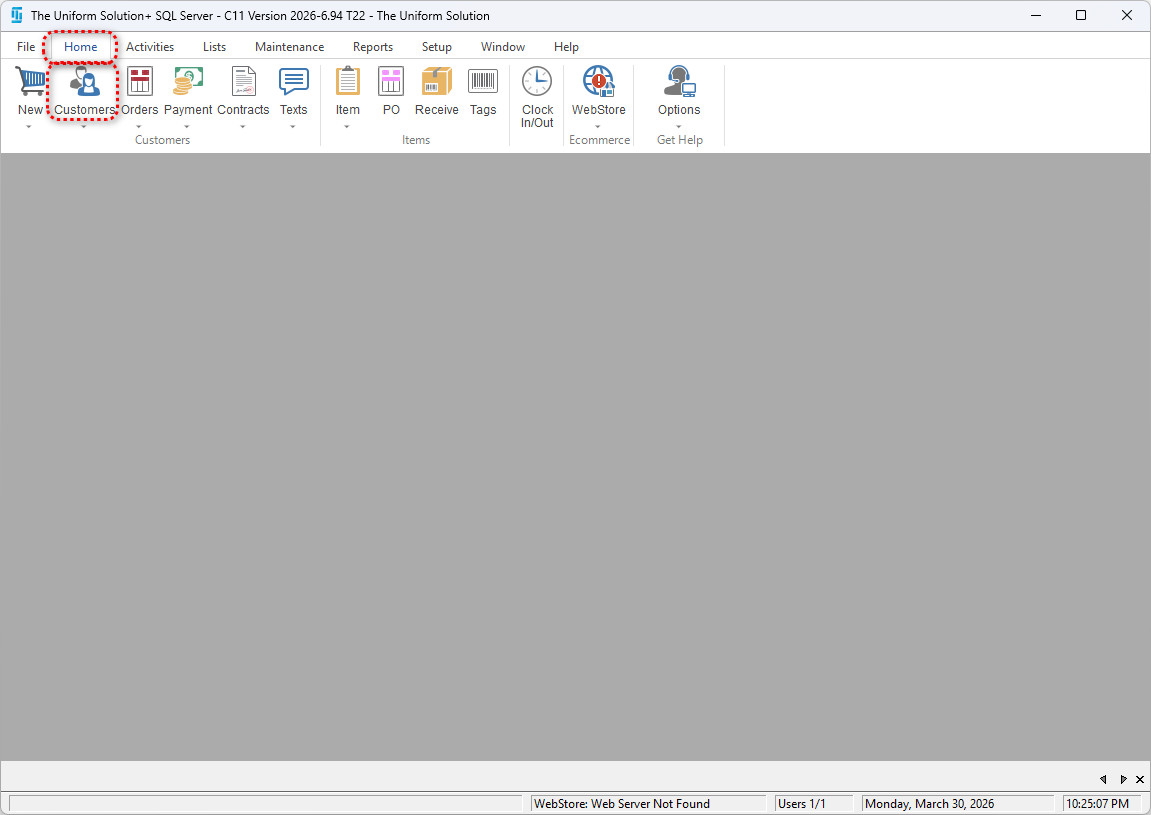
Task: Open the Texts message icon
Action: (293, 82)
